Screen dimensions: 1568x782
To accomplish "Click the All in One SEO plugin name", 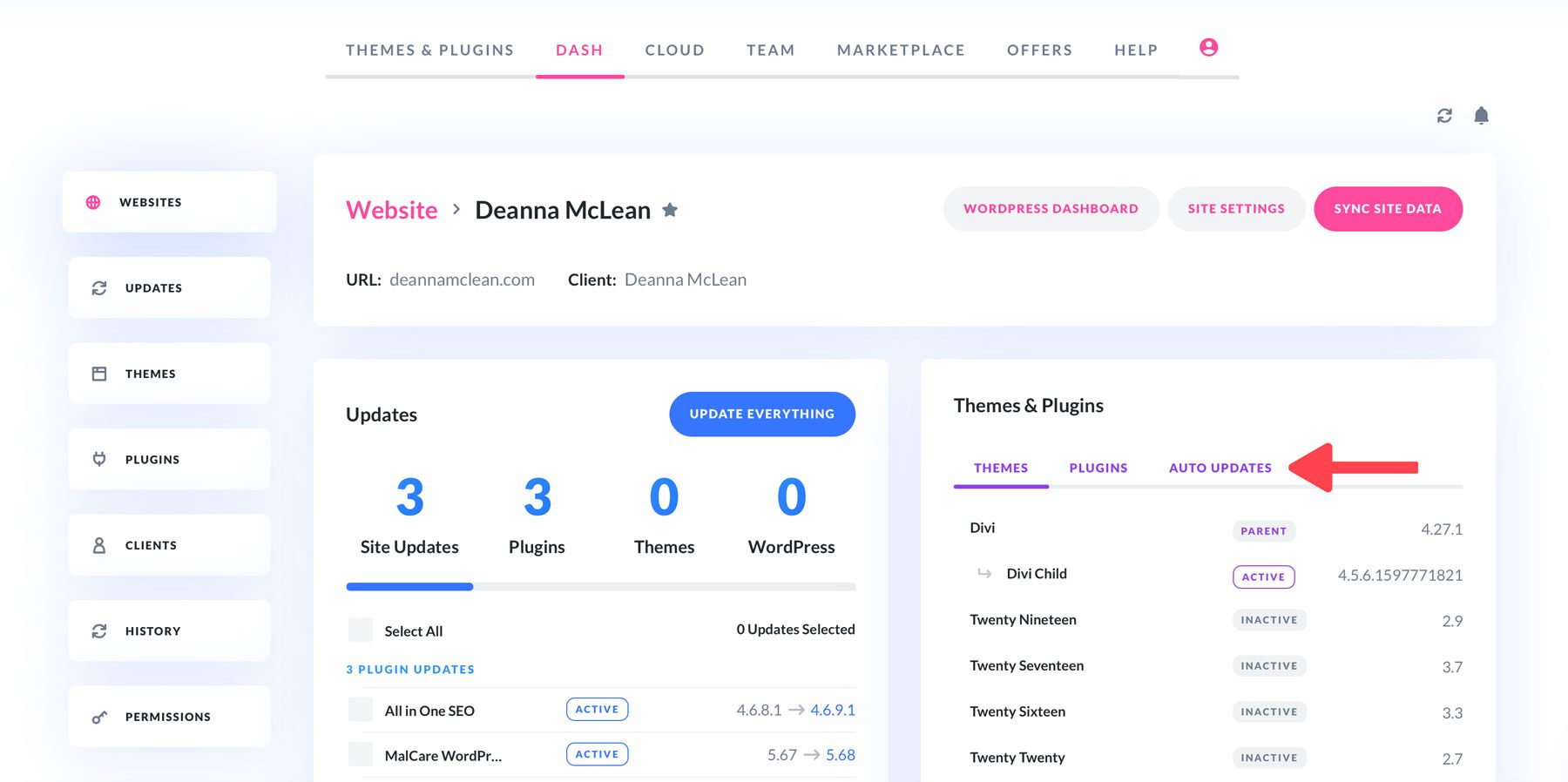I will (x=429, y=711).
